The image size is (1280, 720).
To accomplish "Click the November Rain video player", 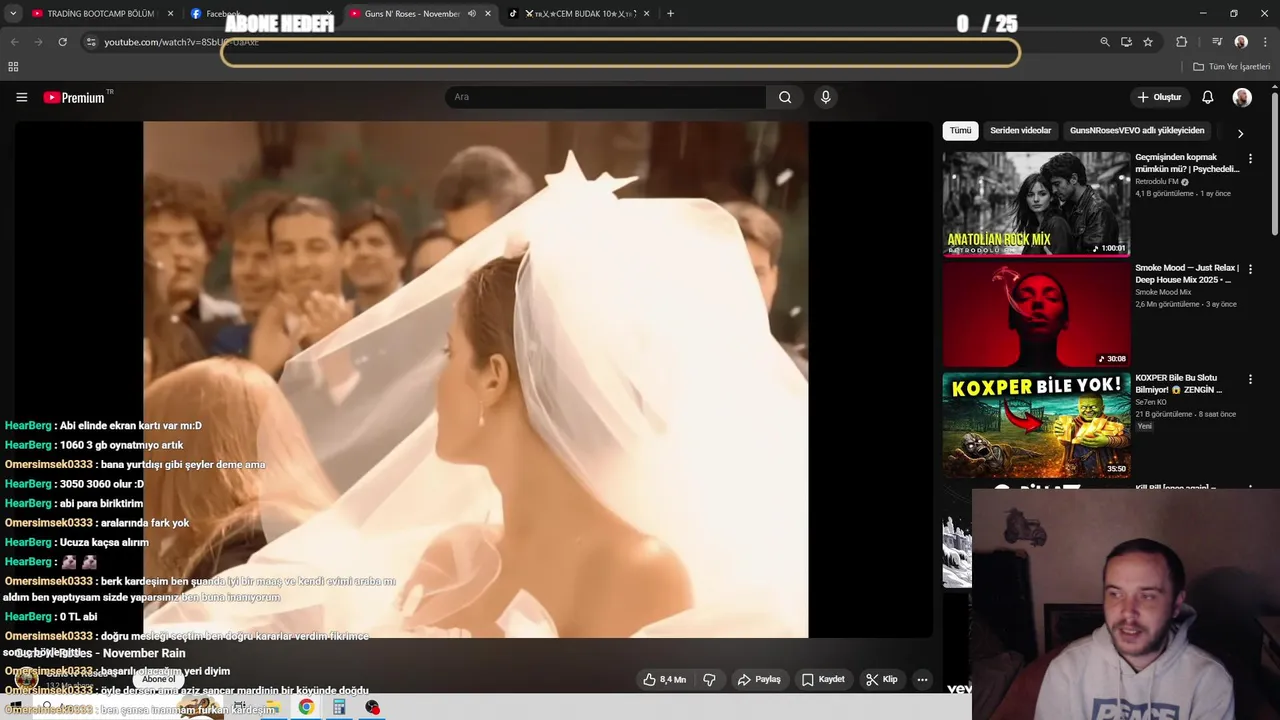I will [x=475, y=379].
